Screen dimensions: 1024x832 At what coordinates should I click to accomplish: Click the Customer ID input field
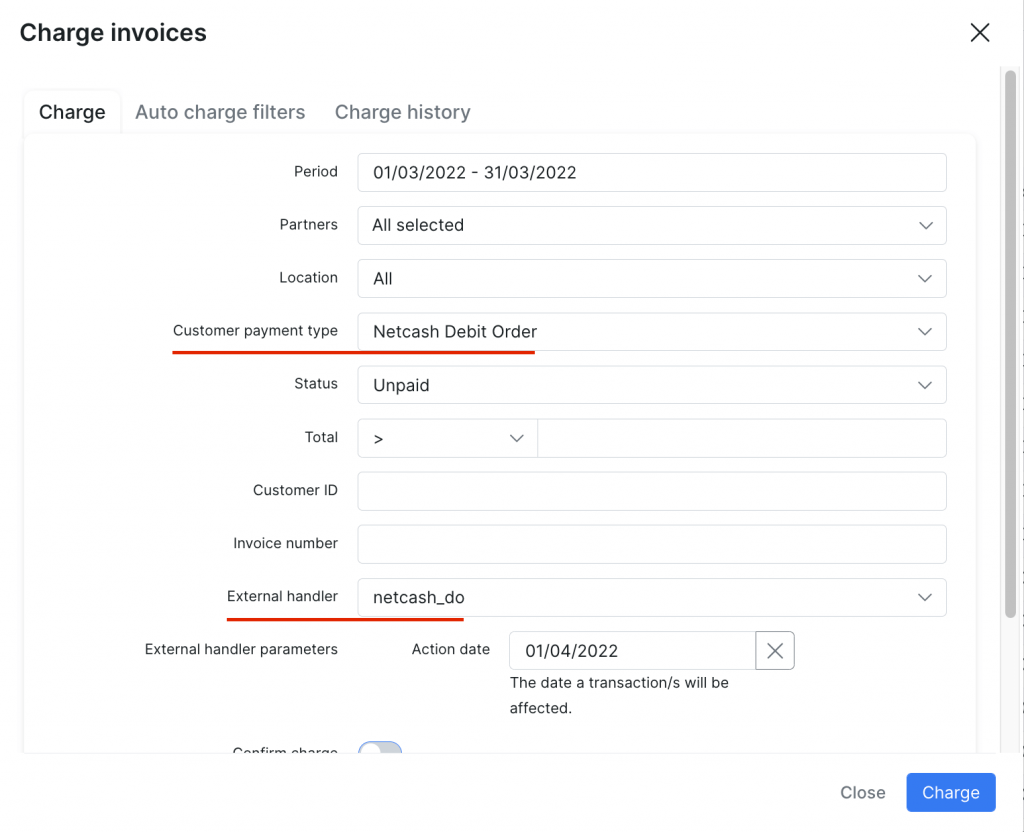650,491
